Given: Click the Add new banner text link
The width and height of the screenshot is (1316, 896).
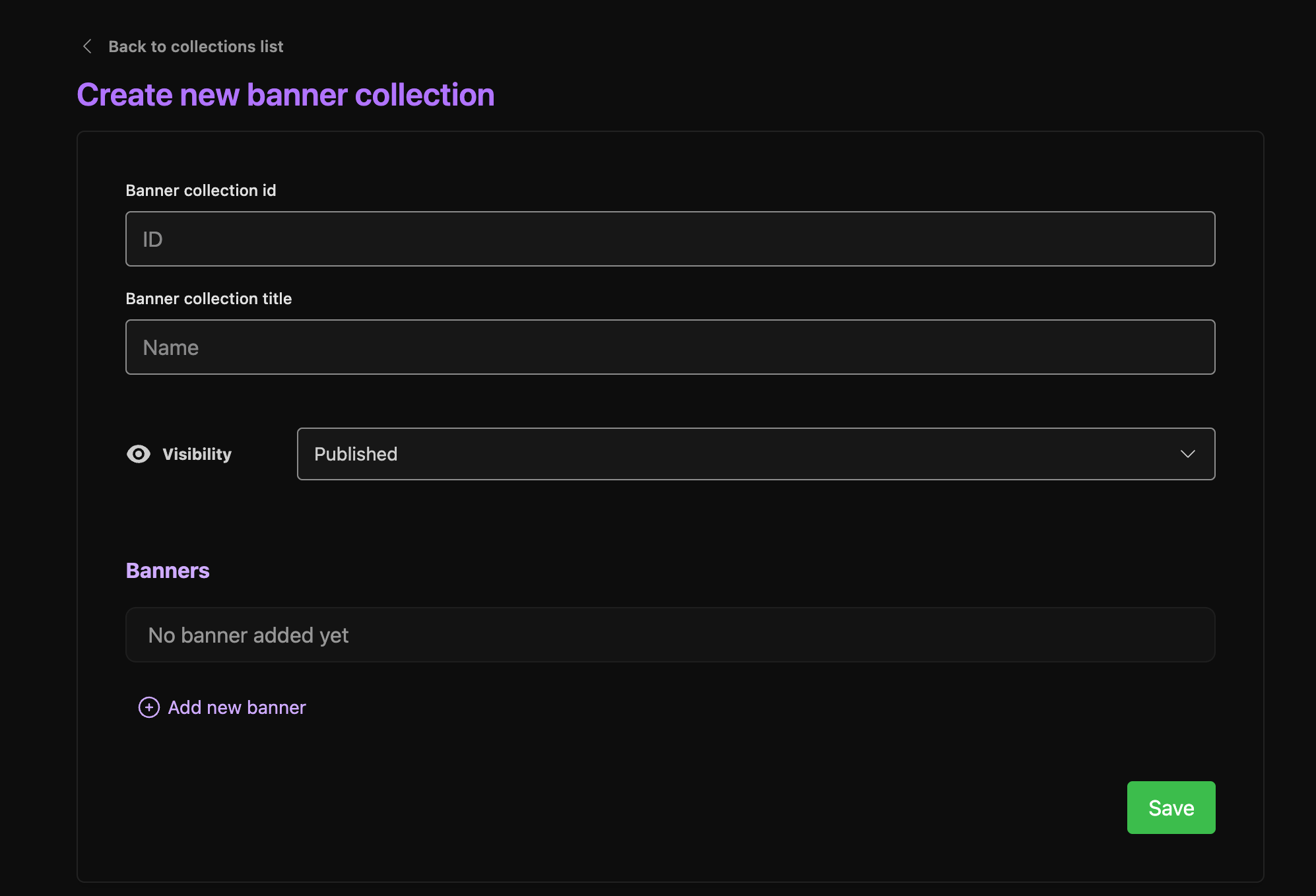Looking at the screenshot, I should tap(237, 707).
